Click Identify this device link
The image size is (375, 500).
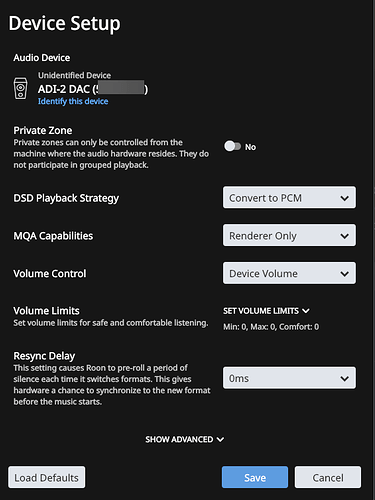click(73, 101)
